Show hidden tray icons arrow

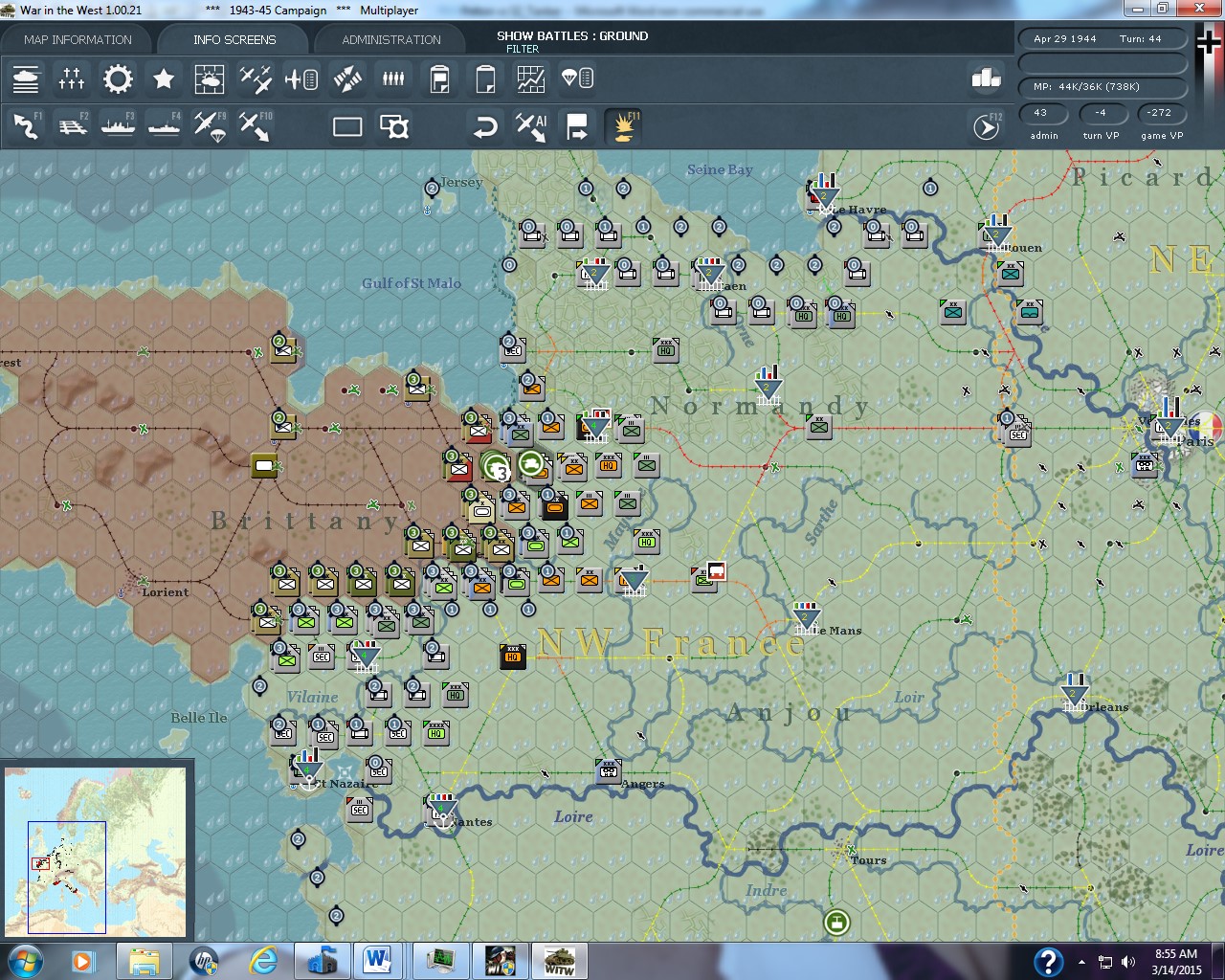pyautogui.click(x=1081, y=962)
